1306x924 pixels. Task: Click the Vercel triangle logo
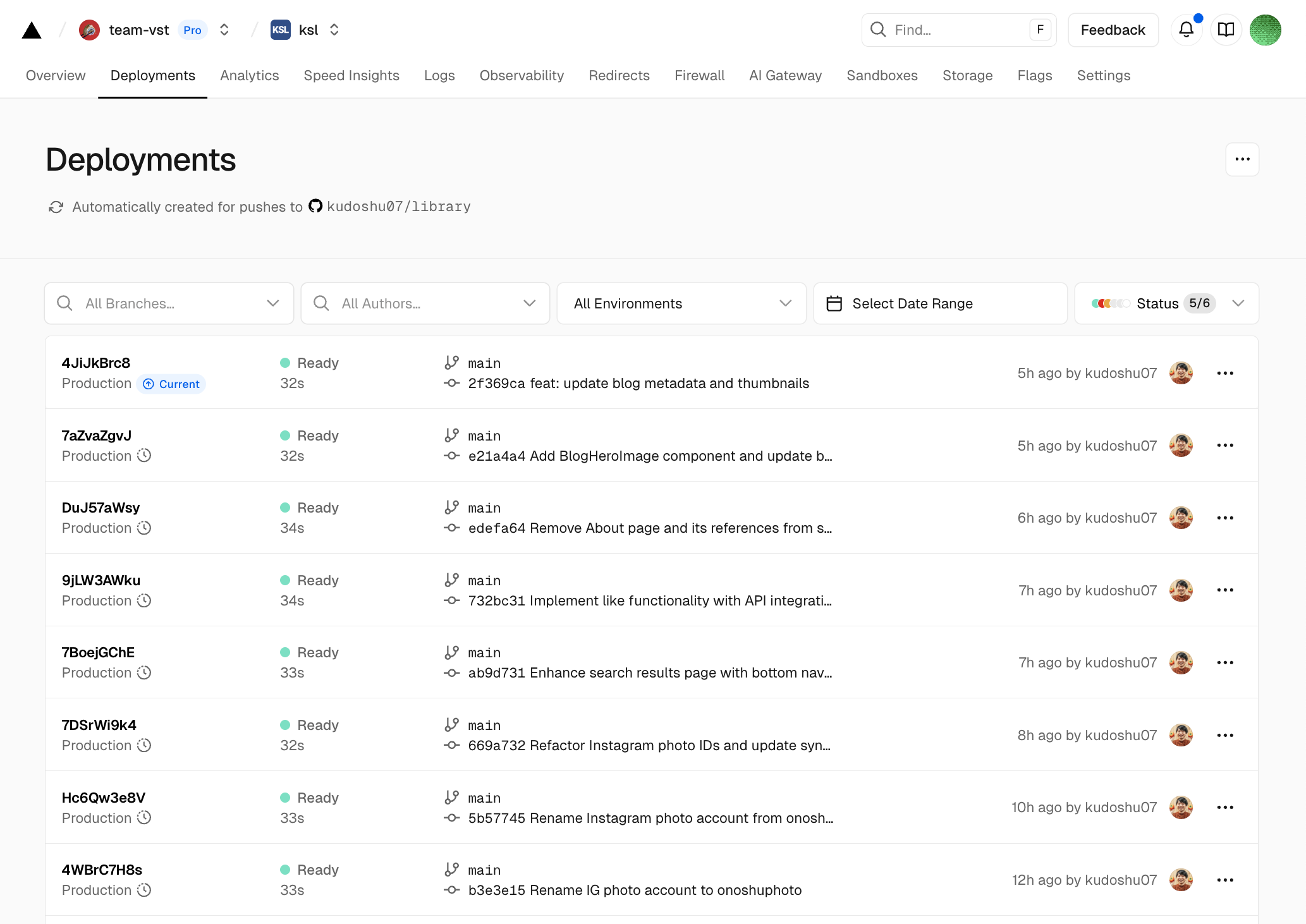point(32,30)
